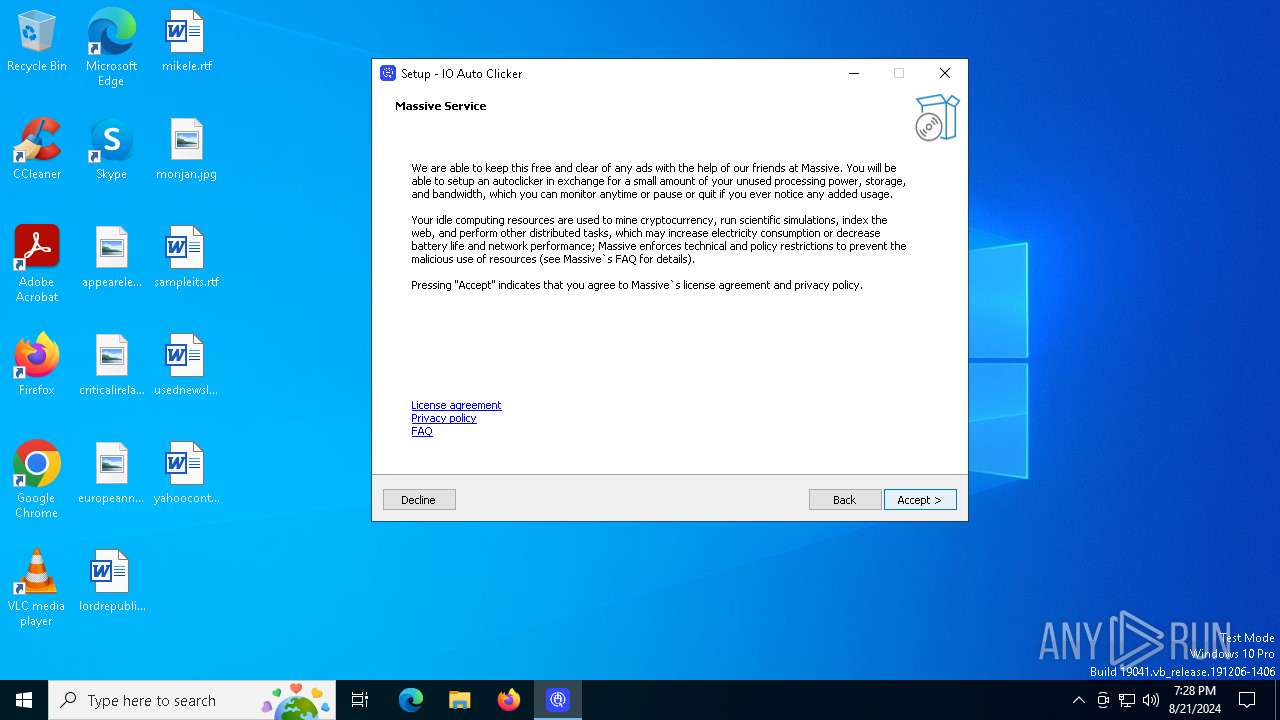
Task: Close the Setup - IO Auto Clicker window
Action: point(945,73)
